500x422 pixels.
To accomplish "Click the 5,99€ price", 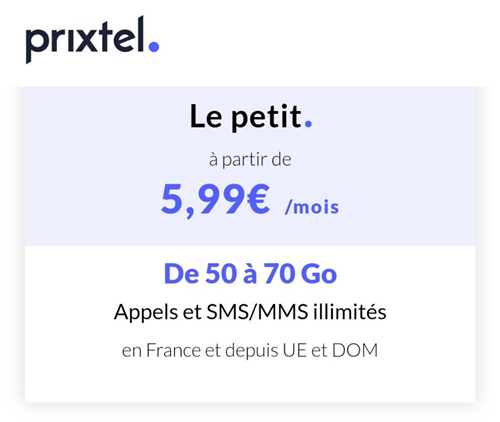I will pyautogui.click(x=215, y=199).
